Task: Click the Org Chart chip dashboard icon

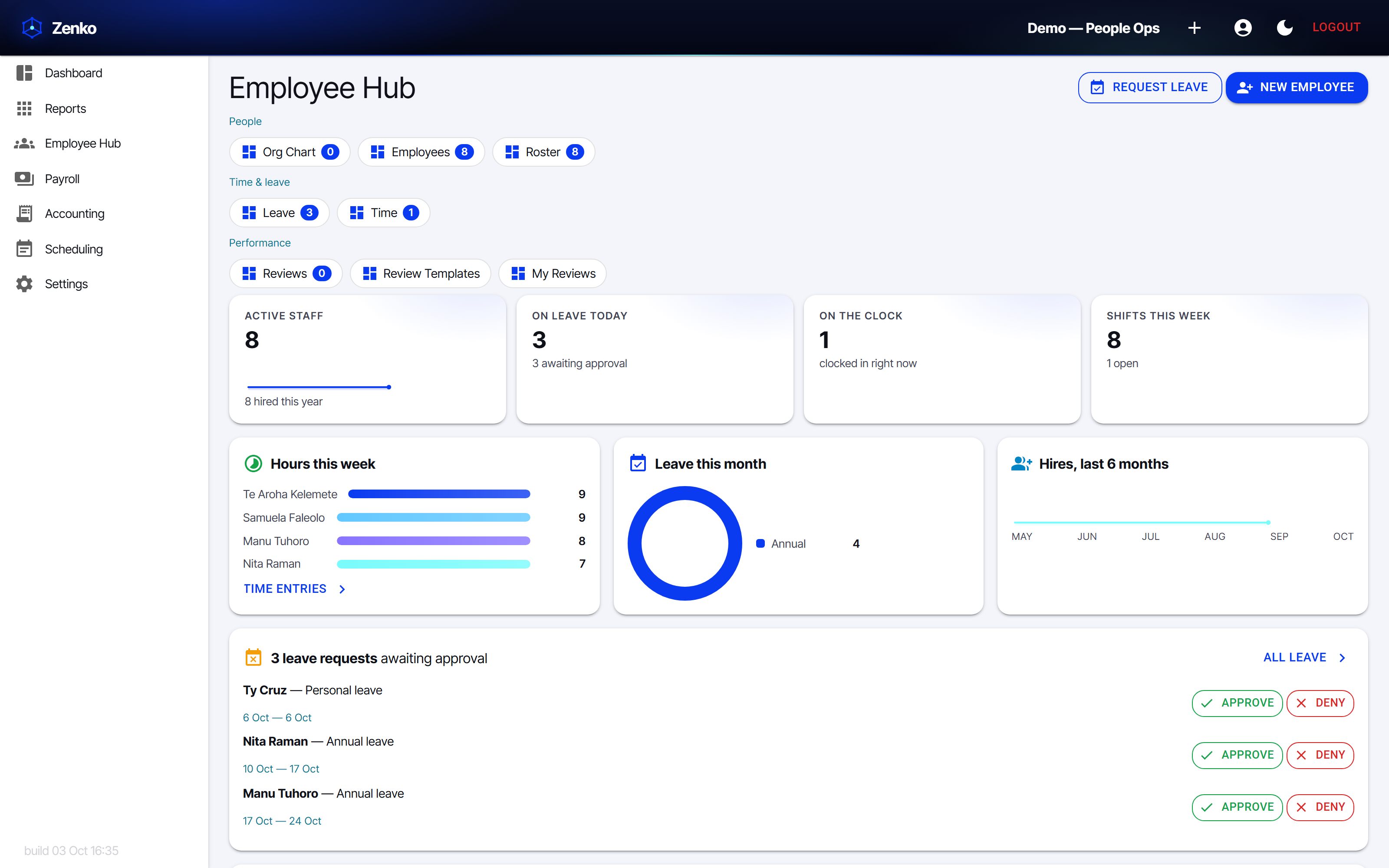Action: pyautogui.click(x=249, y=151)
